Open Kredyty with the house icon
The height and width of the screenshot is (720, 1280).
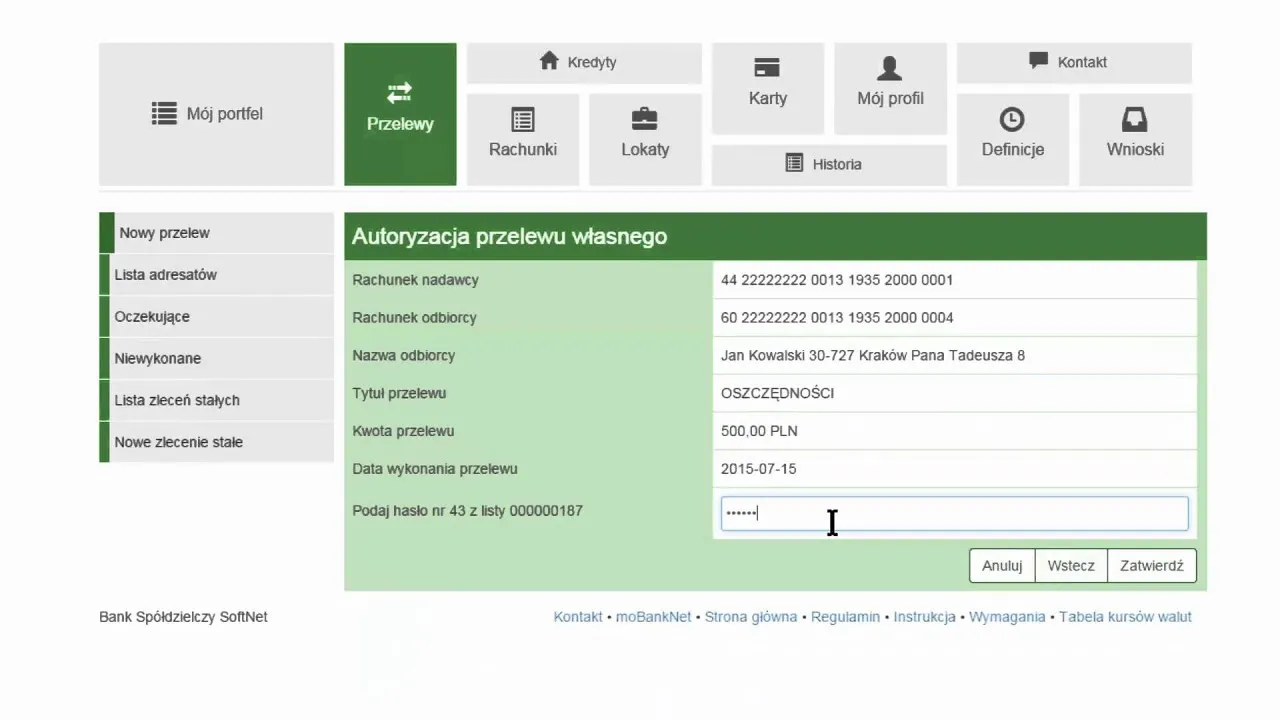click(549, 62)
